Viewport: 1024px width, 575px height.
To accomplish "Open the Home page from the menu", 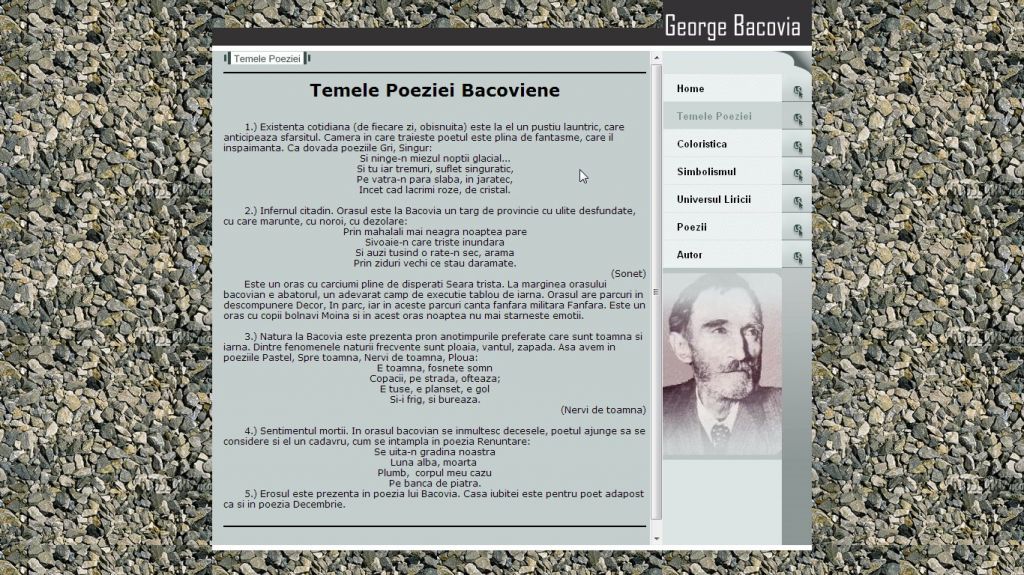I will (x=690, y=89).
